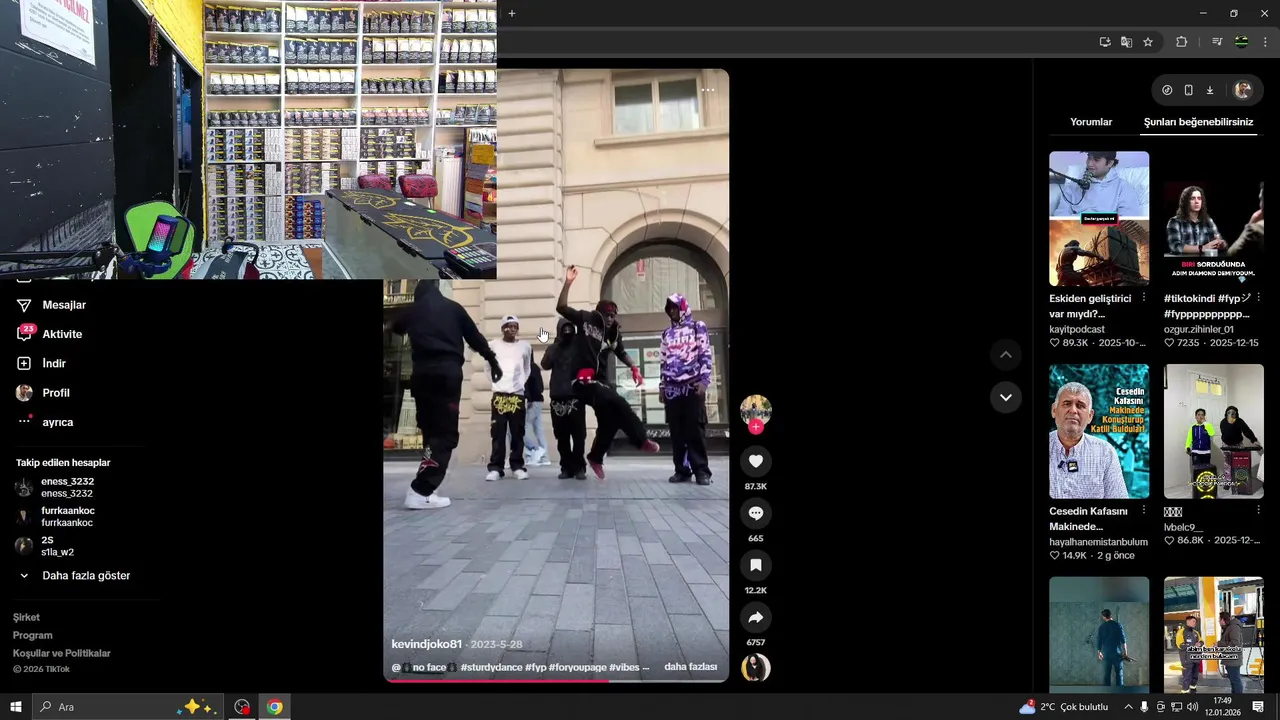Open followed account eness_3232
This screenshot has height=720, width=1280.
[67, 487]
